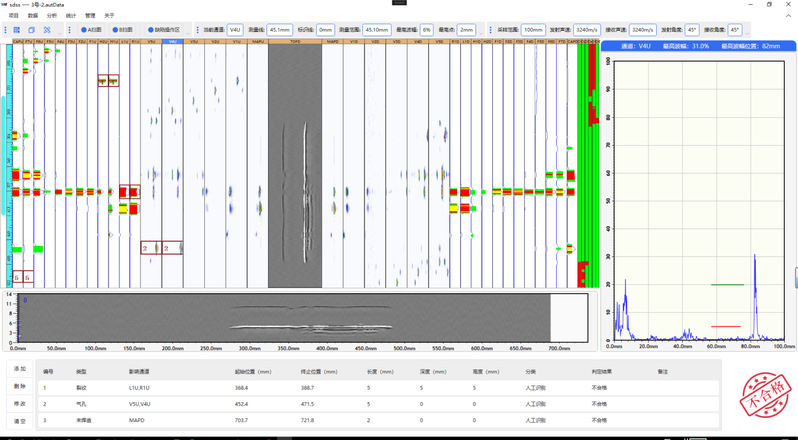
Task: Click the measurement tools toolbar icon
Action: tap(47, 30)
